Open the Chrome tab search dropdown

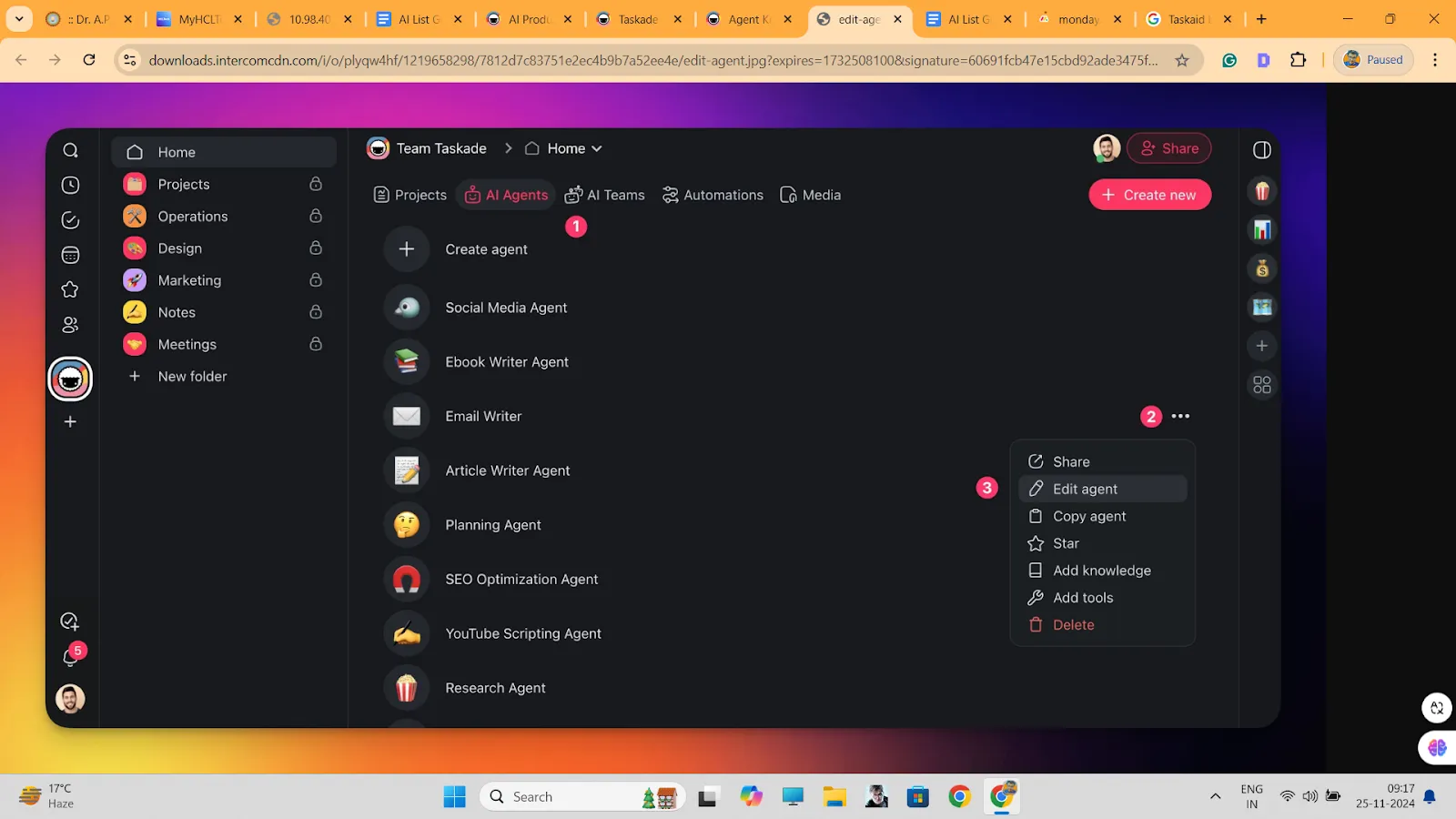click(x=19, y=19)
